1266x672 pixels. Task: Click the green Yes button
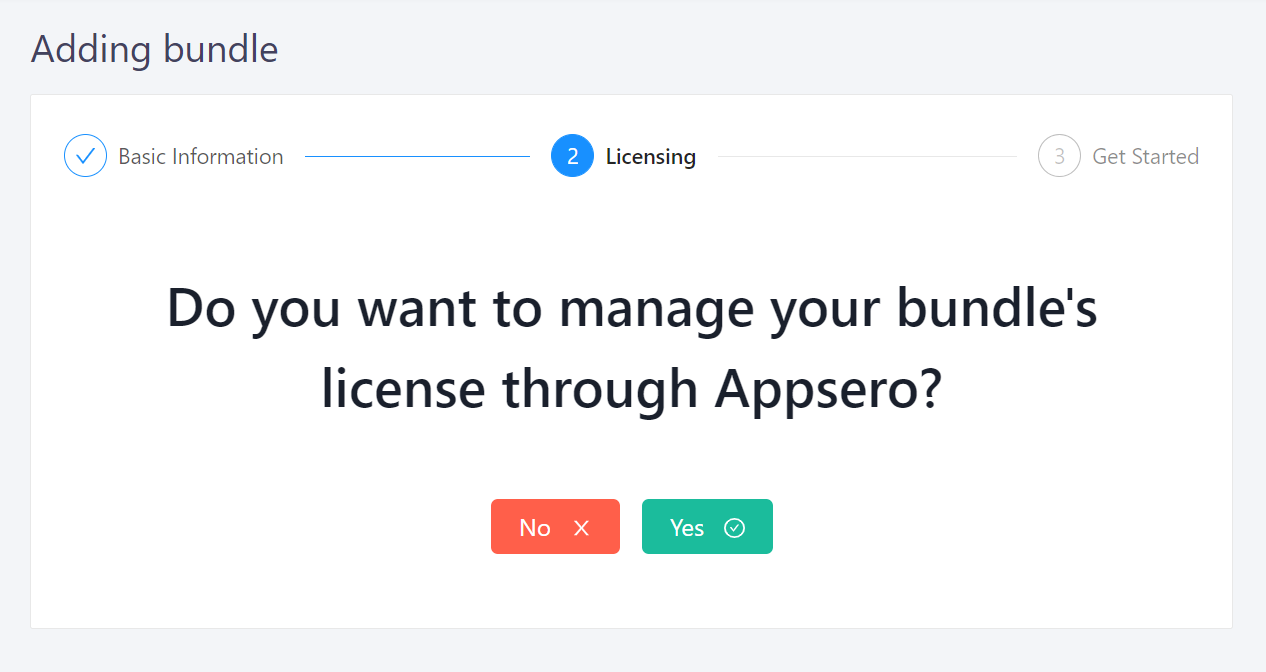[707, 526]
